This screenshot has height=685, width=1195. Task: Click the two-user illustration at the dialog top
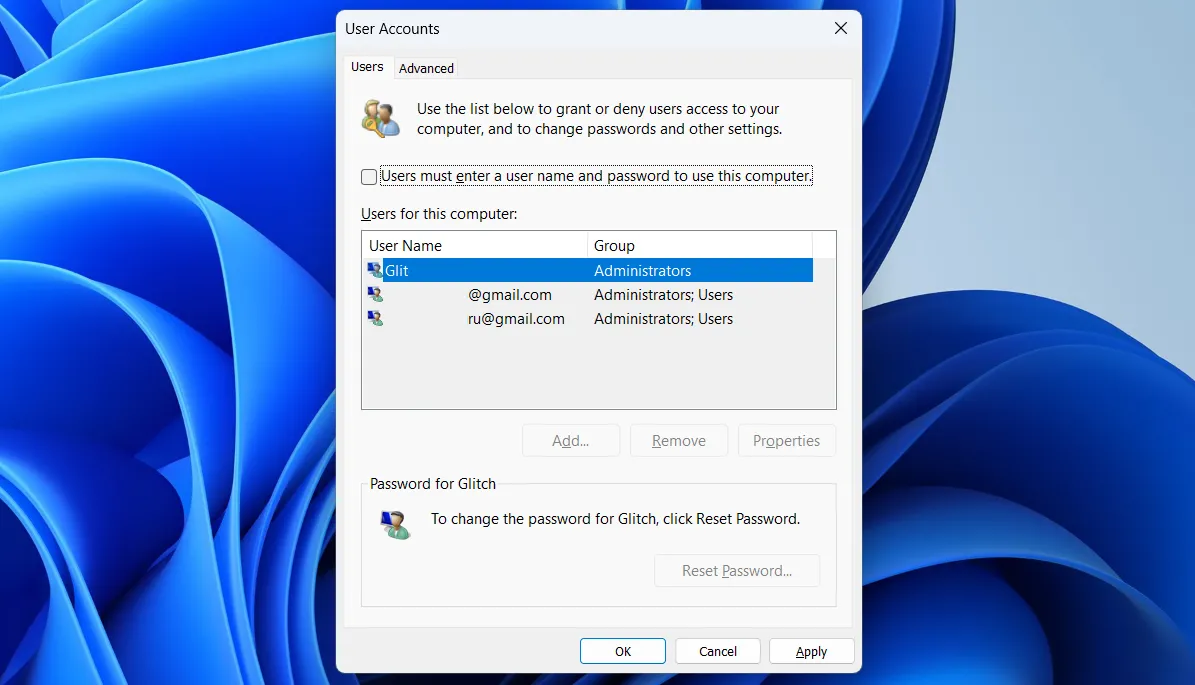point(380,117)
